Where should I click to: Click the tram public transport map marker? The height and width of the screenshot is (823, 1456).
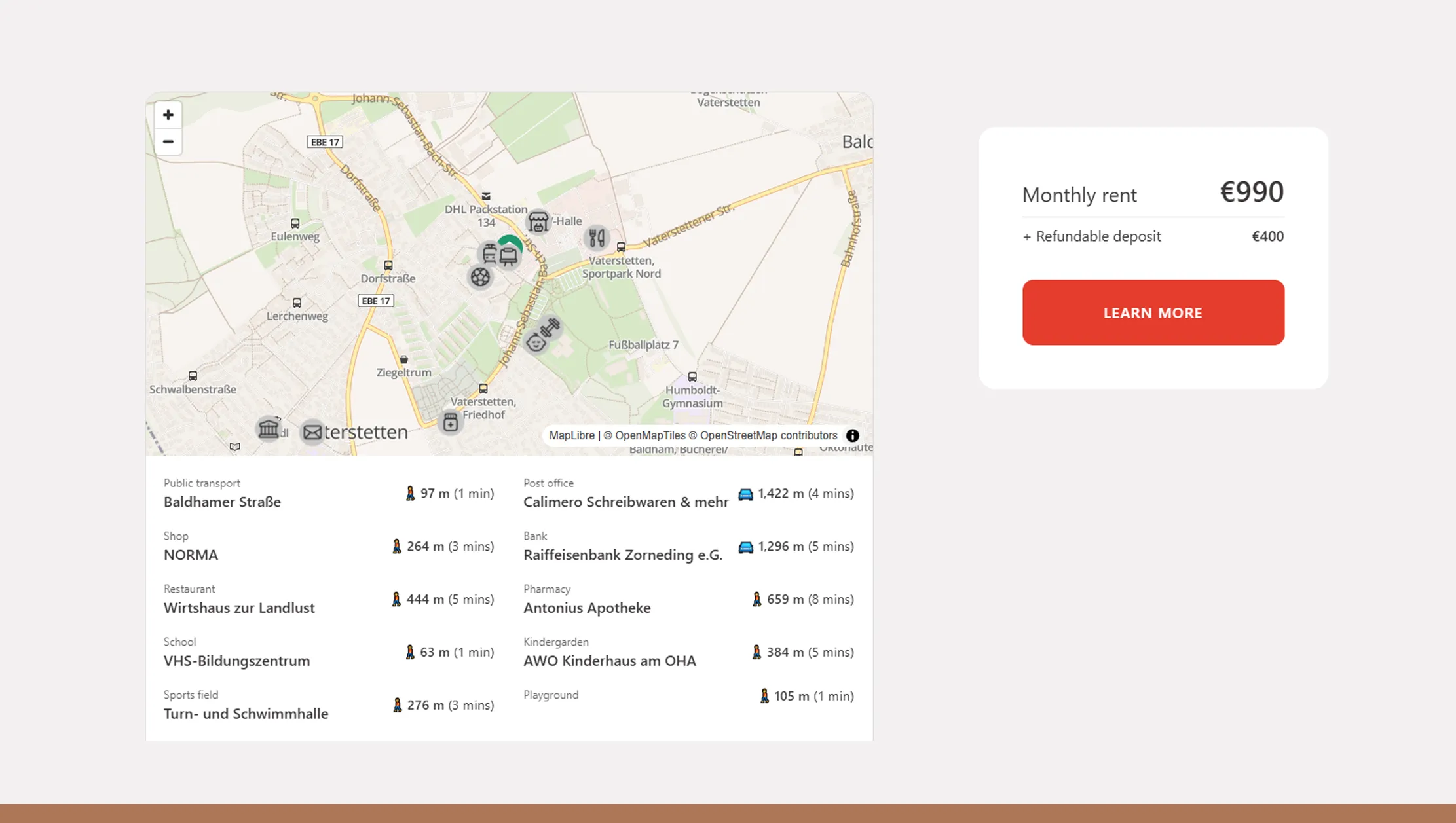click(x=489, y=253)
